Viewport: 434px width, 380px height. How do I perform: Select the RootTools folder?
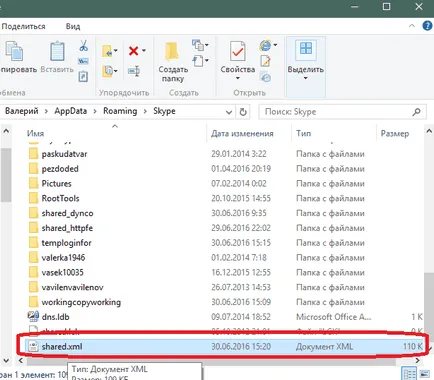60,198
